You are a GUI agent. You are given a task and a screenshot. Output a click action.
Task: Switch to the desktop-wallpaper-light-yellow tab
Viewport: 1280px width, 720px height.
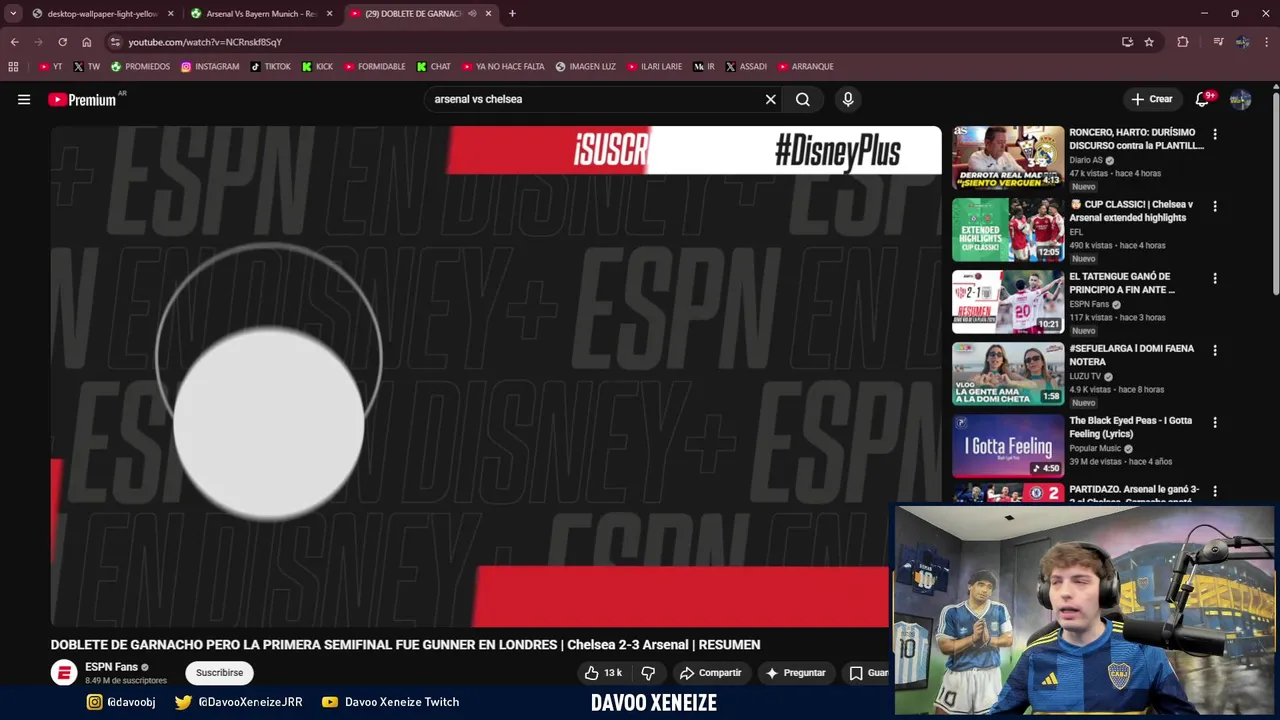[x=101, y=14]
